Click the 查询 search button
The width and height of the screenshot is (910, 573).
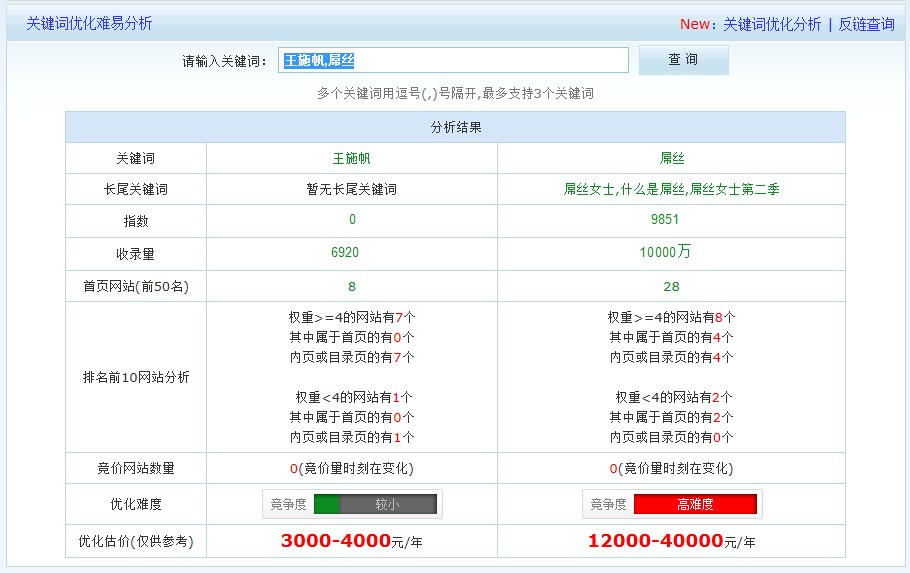coord(683,60)
